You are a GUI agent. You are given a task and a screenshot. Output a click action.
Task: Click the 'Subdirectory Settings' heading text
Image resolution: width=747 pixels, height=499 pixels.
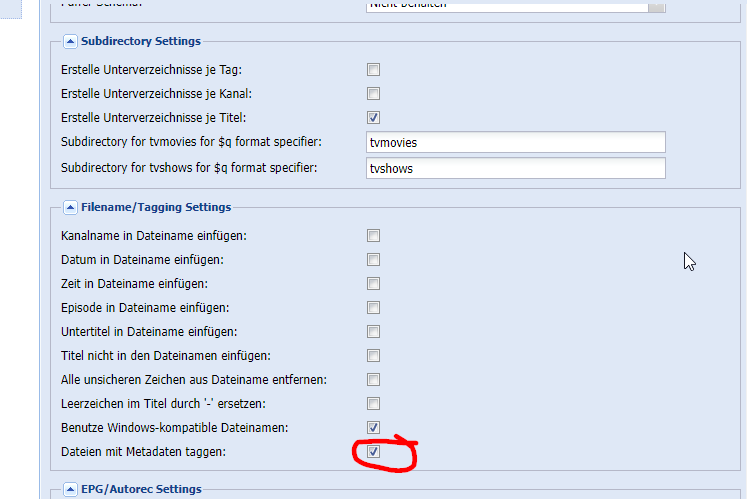[x=141, y=41]
